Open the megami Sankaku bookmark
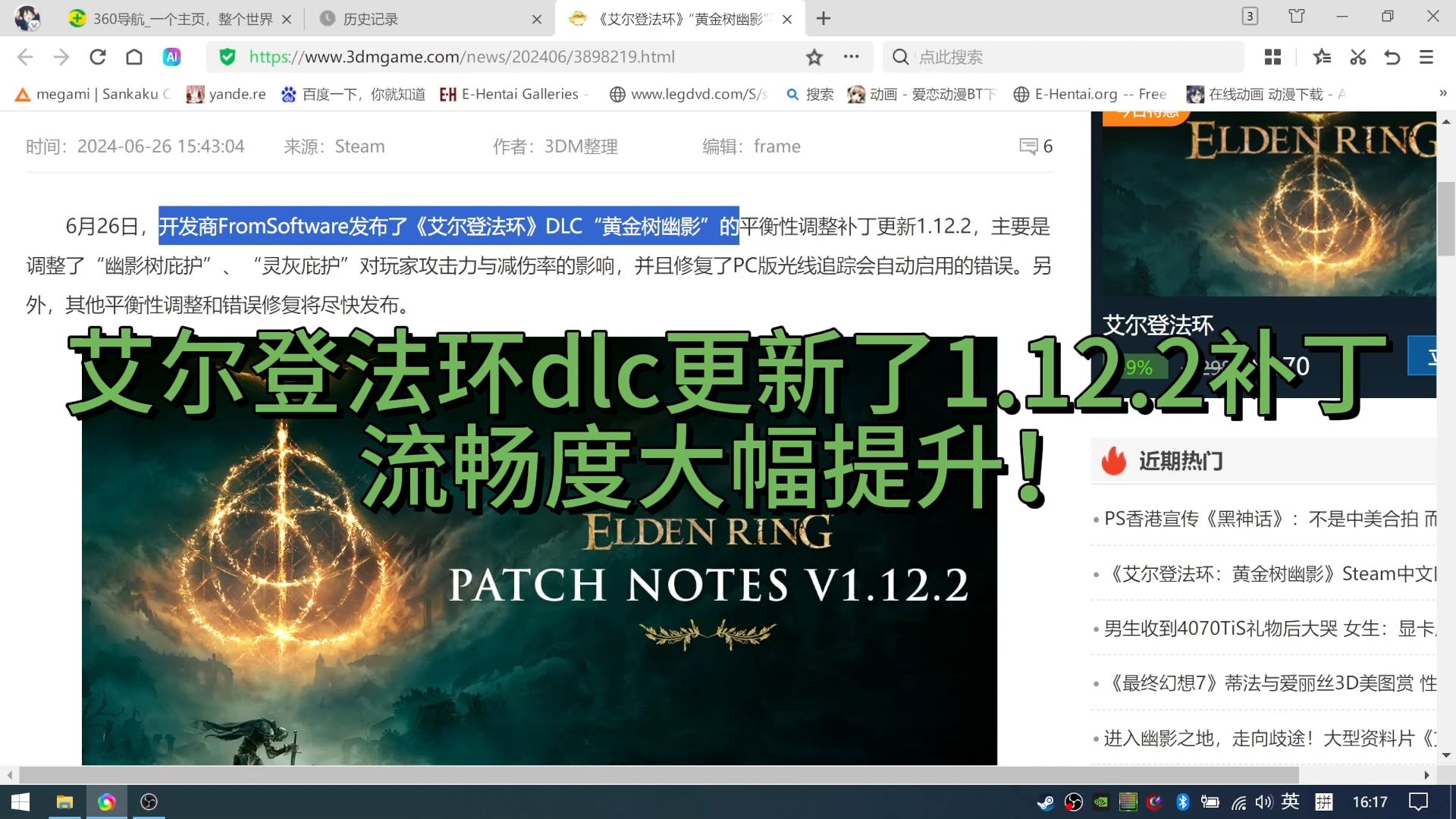 pyautogui.click(x=92, y=94)
